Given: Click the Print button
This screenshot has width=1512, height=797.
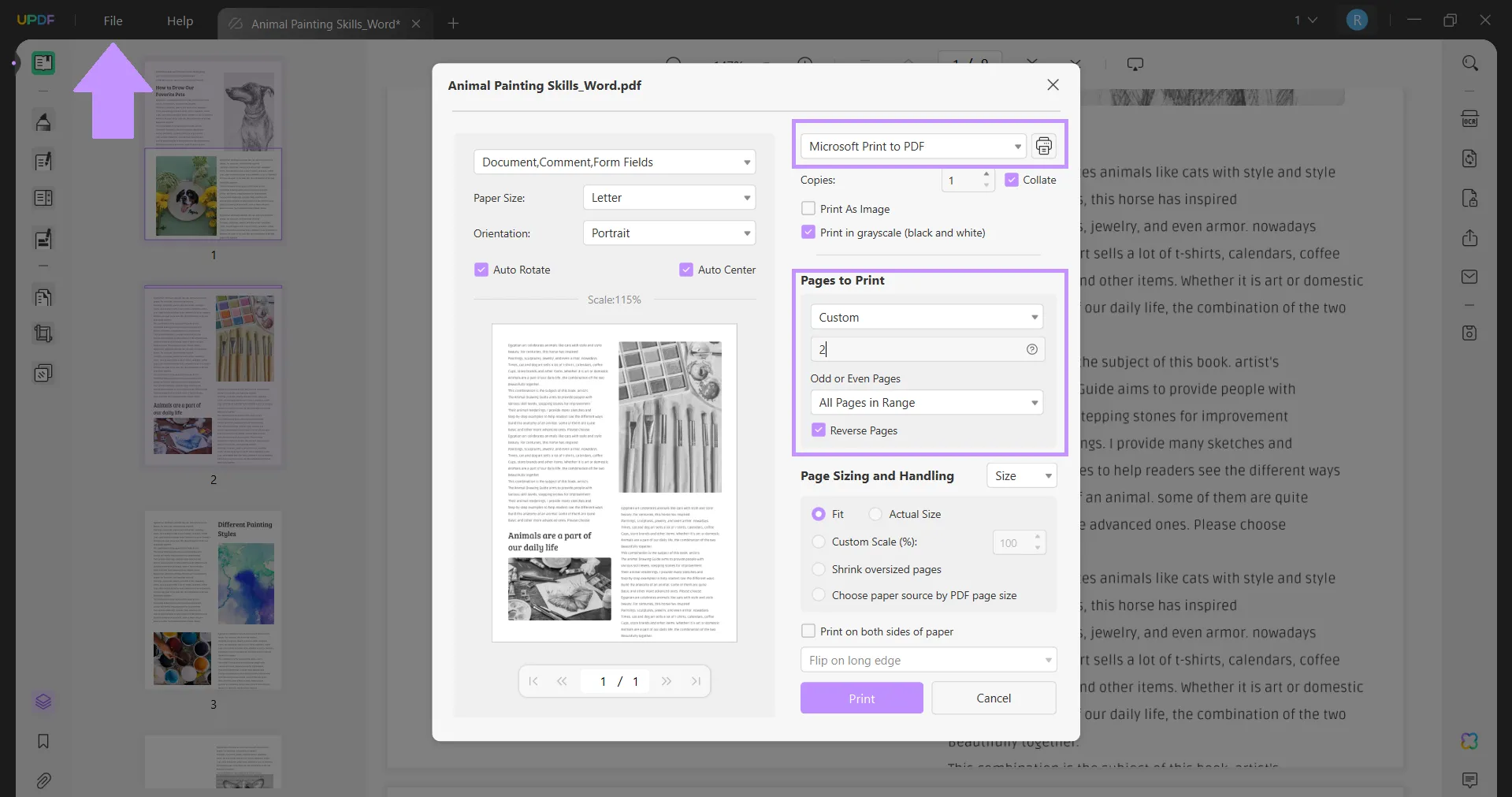Looking at the screenshot, I should point(861,698).
